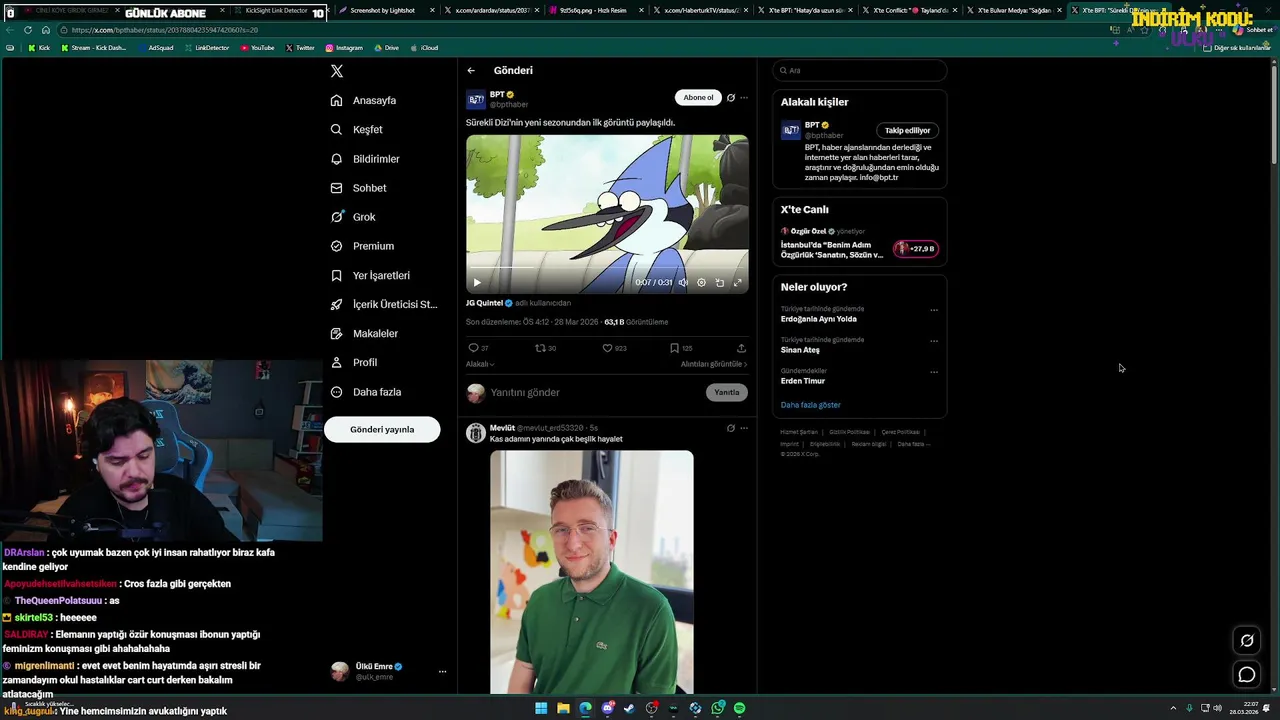1280x720 pixels.
Task: Switch to KickSight Link Detector tab
Action: (277, 10)
